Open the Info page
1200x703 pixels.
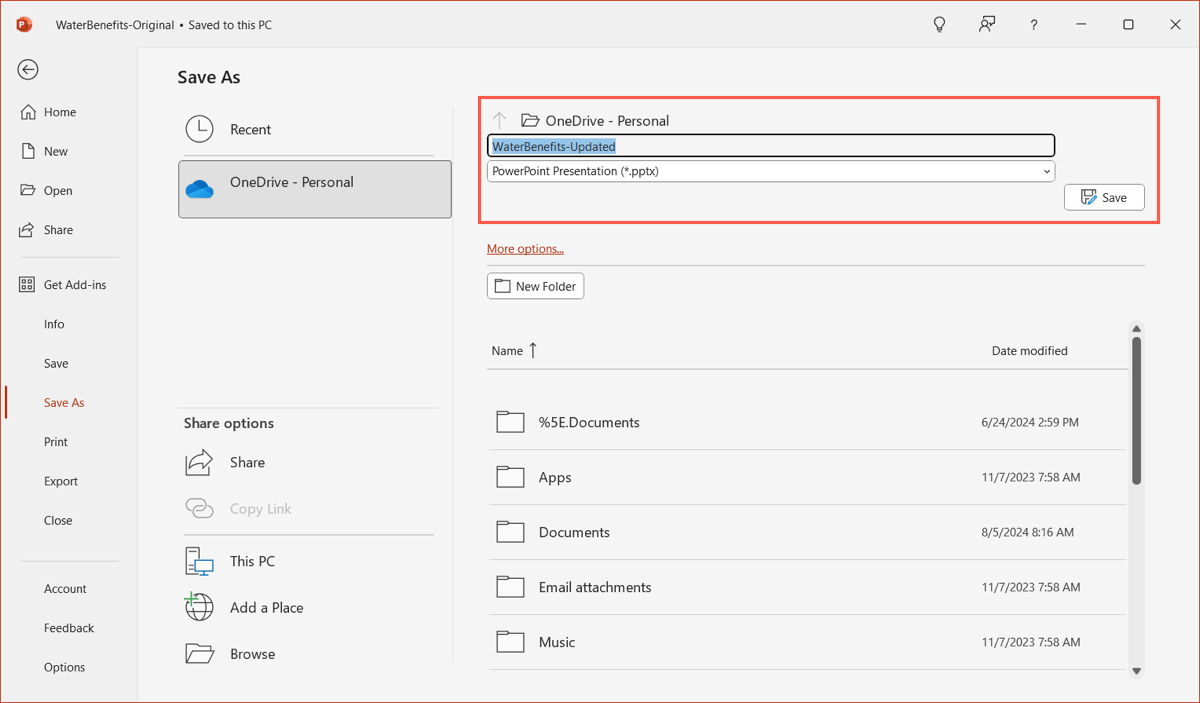click(x=54, y=324)
